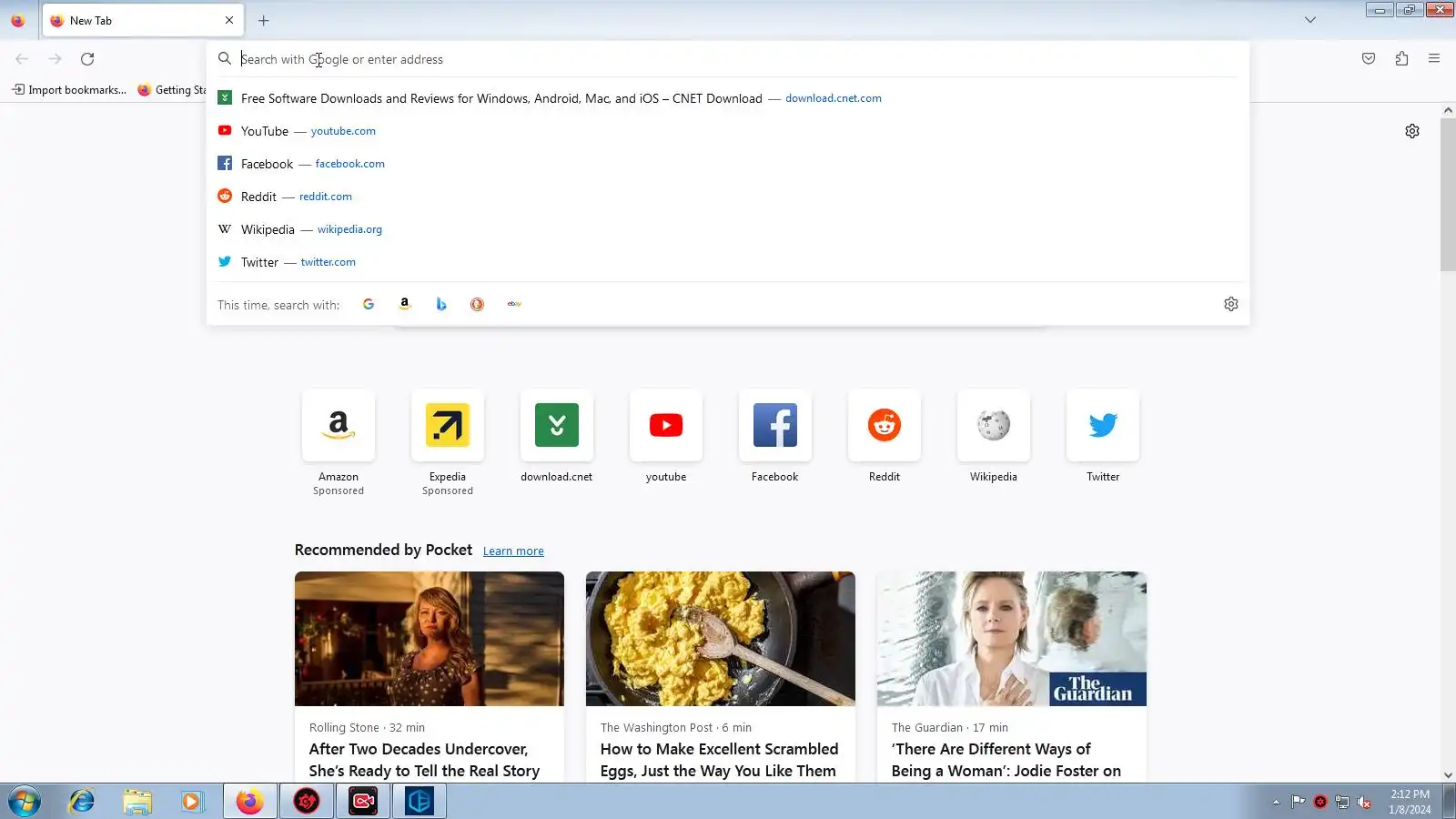Select YouTube suggestion in address dropdown
The width and height of the screenshot is (1456, 819).
coord(728,131)
